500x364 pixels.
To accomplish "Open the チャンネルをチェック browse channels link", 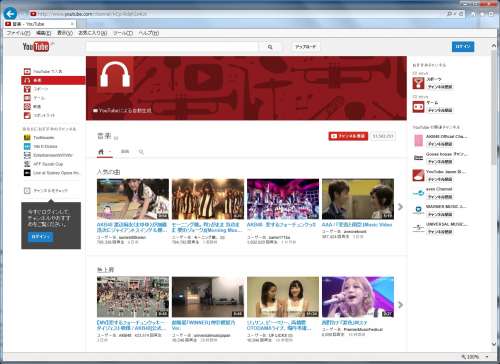I will pos(51,190).
